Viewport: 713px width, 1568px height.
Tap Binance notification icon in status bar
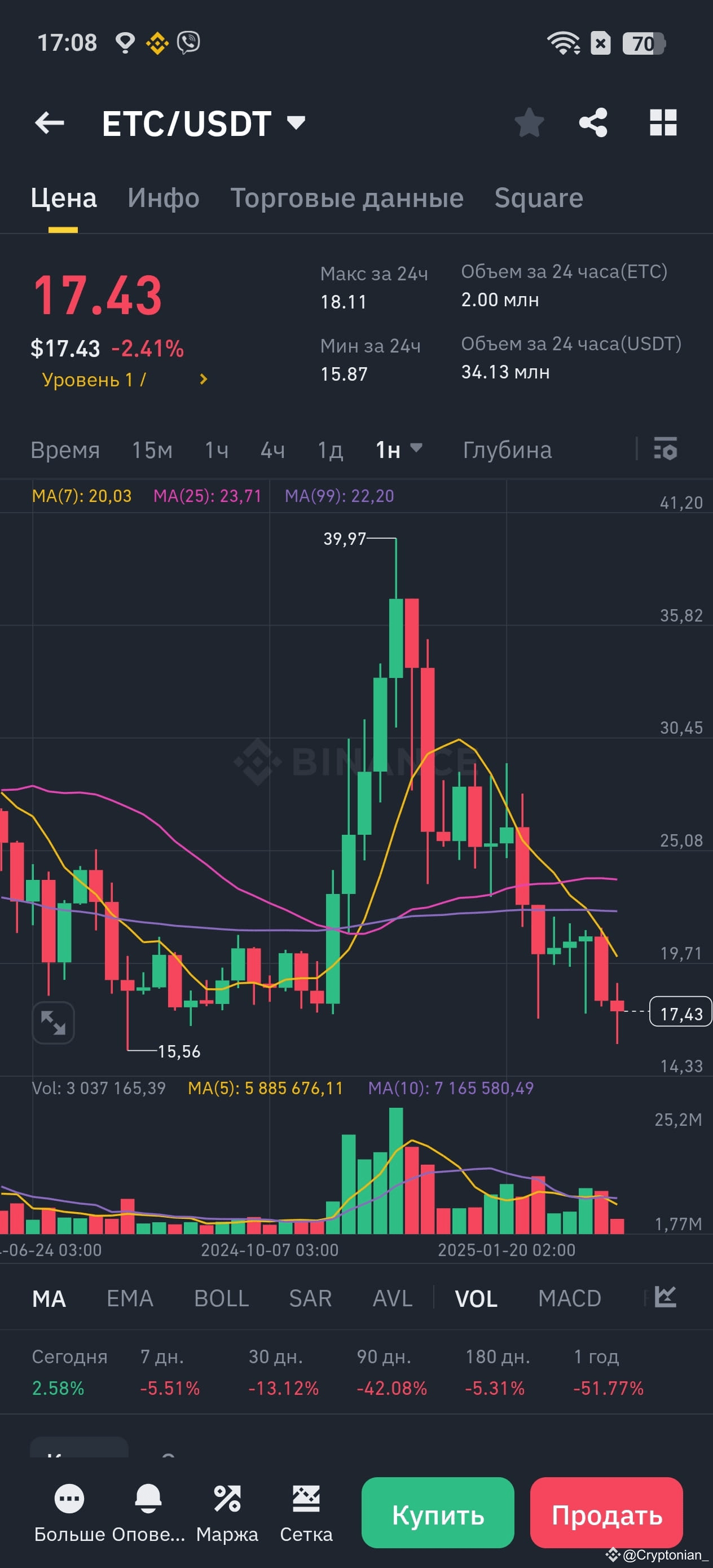point(157,43)
